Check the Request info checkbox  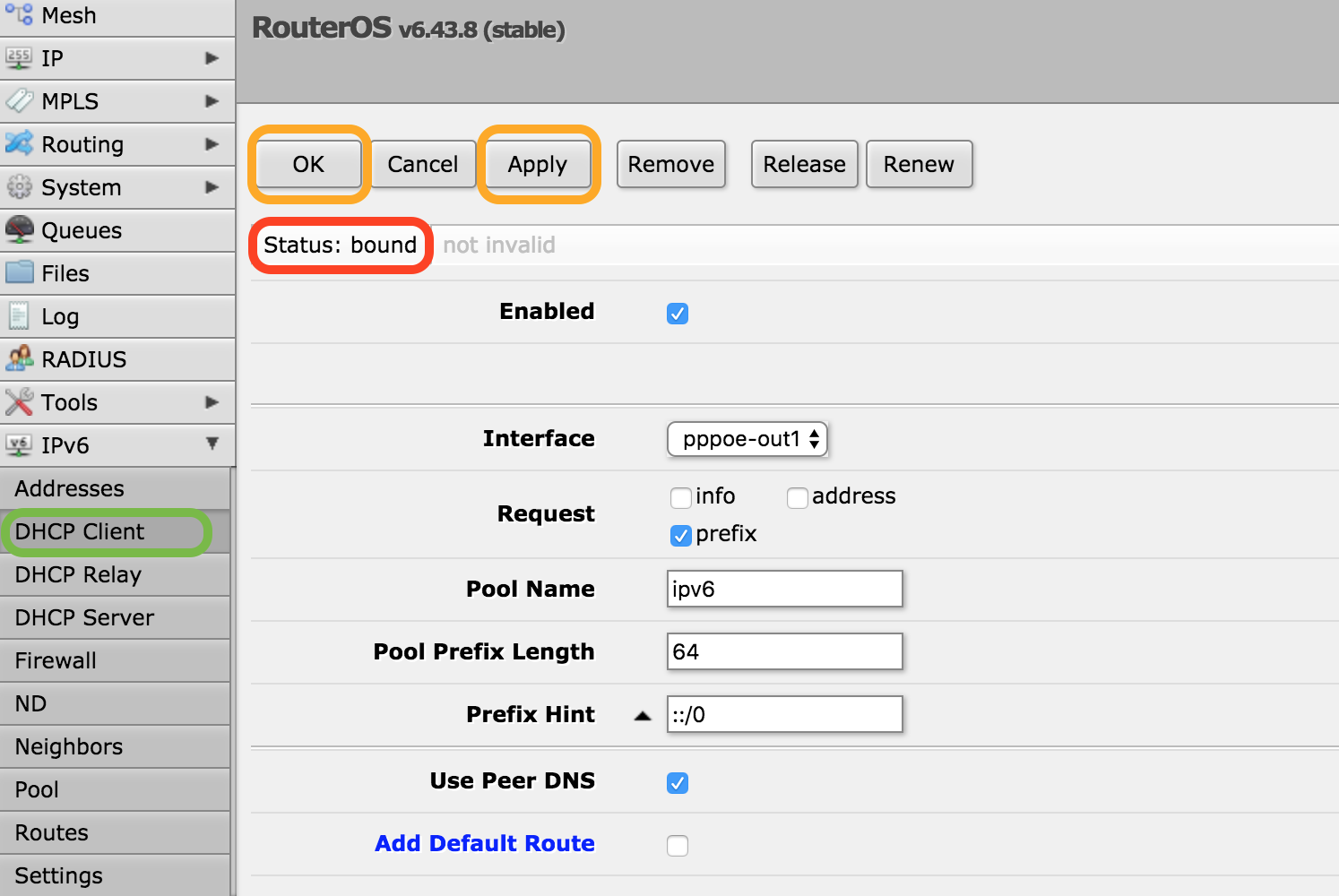point(681,497)
